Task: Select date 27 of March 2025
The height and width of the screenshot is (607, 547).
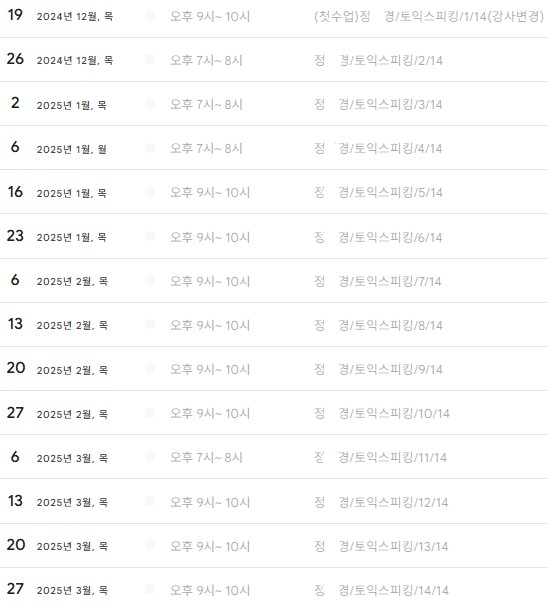Action: pos(15,589)
